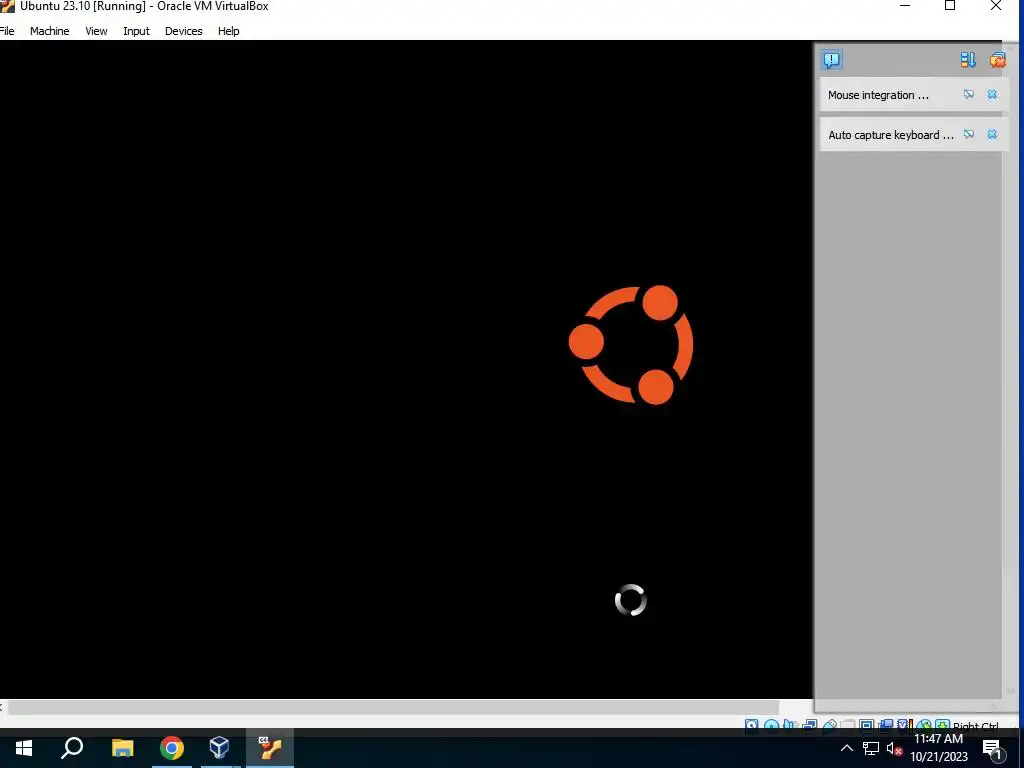Viewport: 1024px width, 768px height.
Task: Open the Machine menu
Action: (x=50, y=31)
